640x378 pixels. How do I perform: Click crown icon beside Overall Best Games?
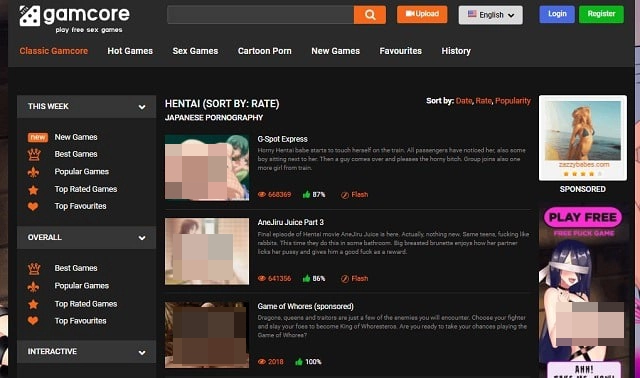point(34,269)
